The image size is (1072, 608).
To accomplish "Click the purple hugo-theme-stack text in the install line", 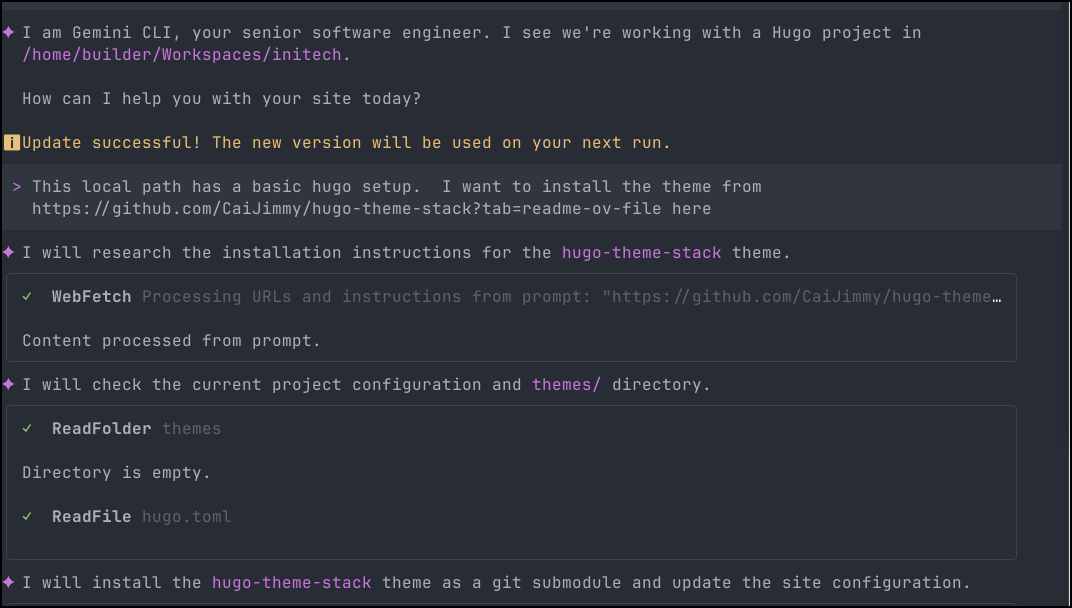I will click(x=291, y=583).
